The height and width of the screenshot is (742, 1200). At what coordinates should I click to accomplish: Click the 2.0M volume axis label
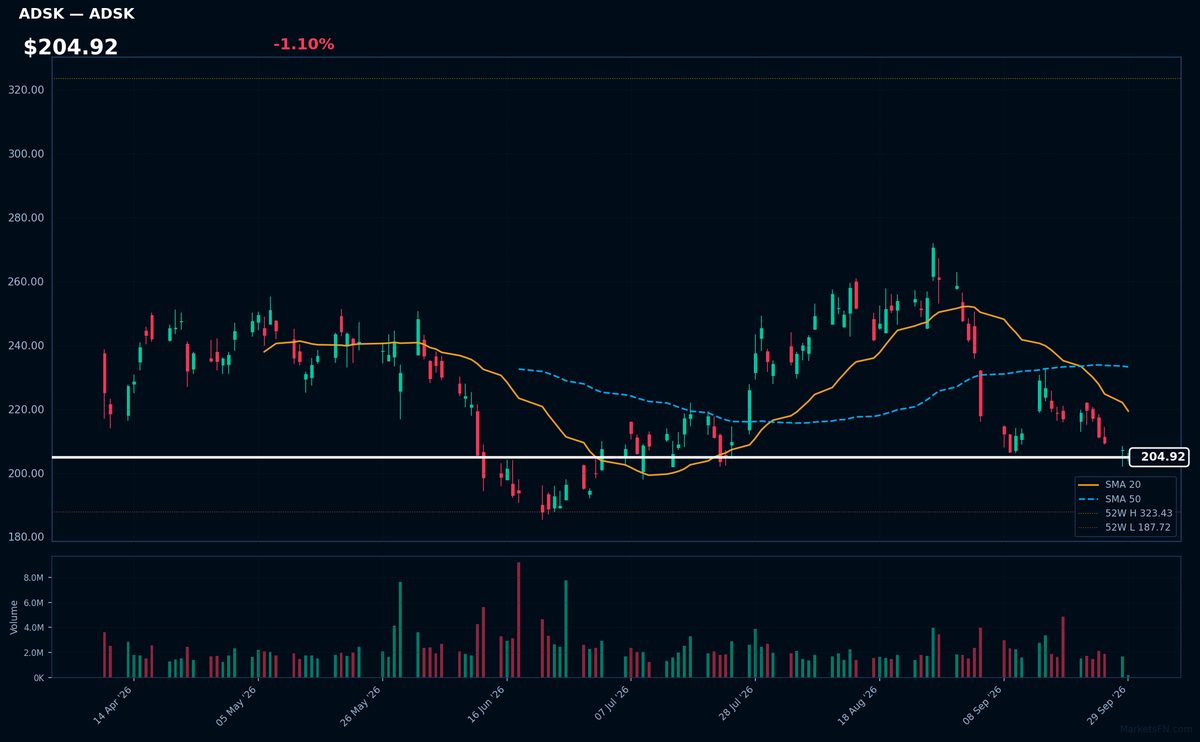(x=33, y=653)
